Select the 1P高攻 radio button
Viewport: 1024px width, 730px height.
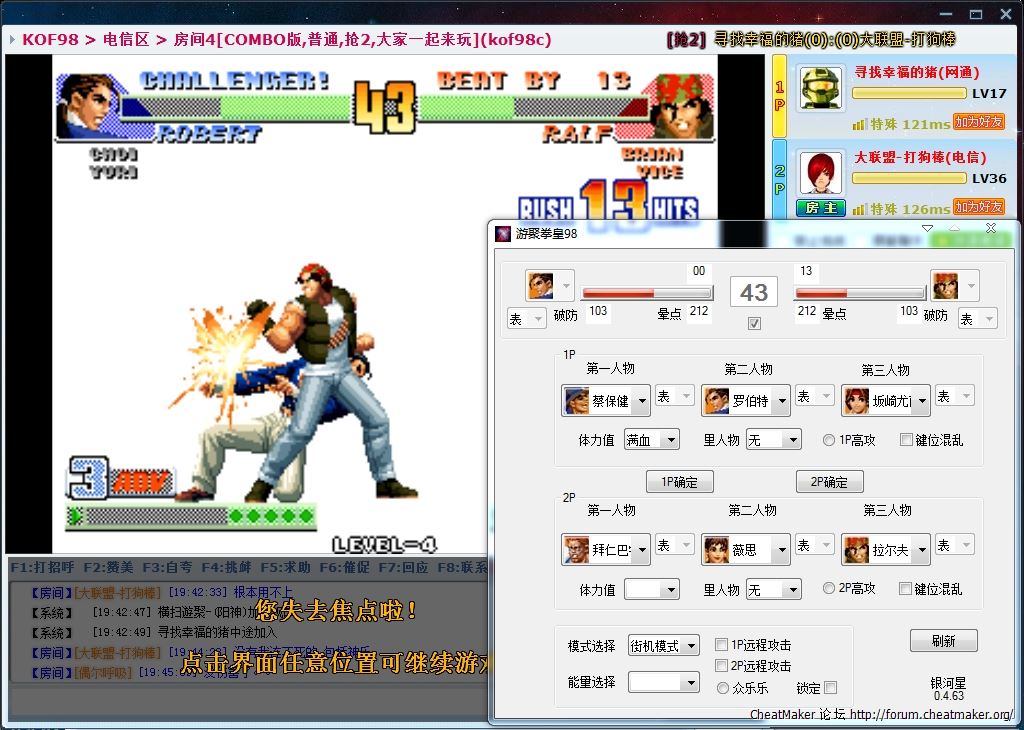[829, 440]
